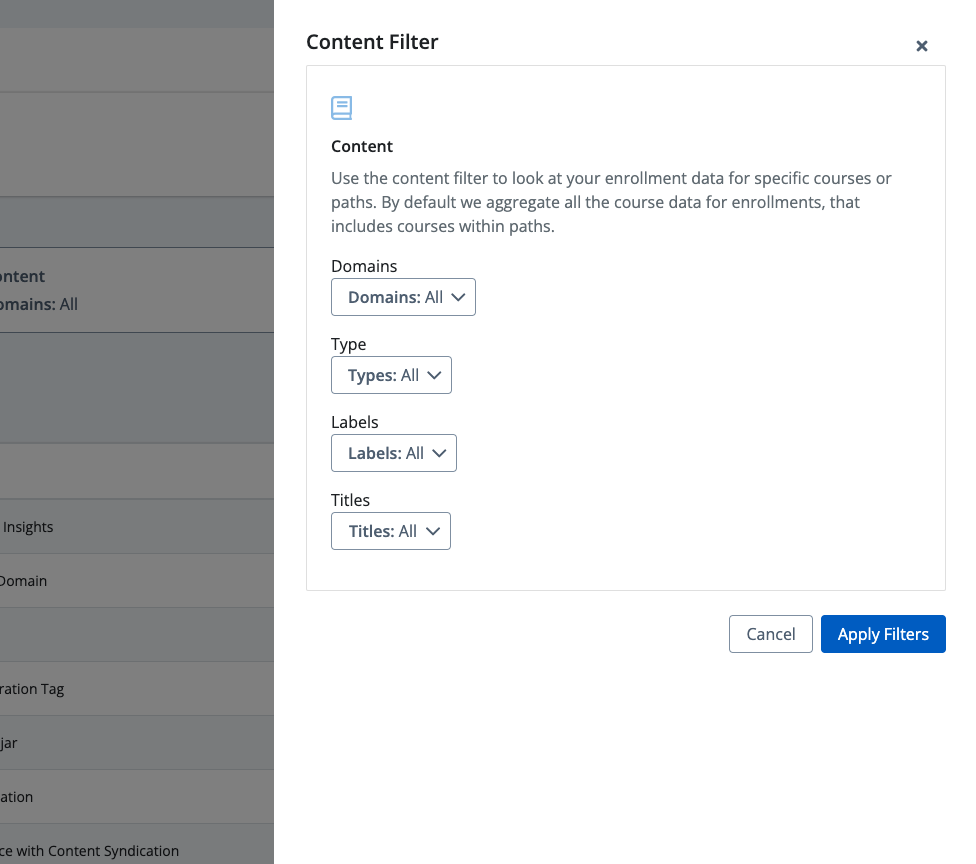976x864 pixels.
Task: Select the Domain row in background list
Action: tap(137, 581)
